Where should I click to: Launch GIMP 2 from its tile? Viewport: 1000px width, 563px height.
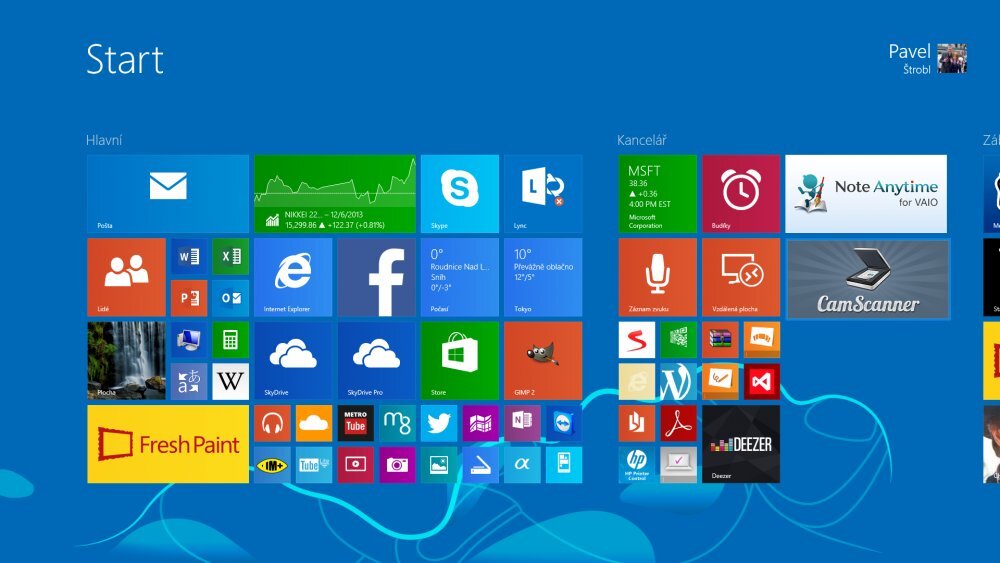pyautogui.click(x=543, y=360)
